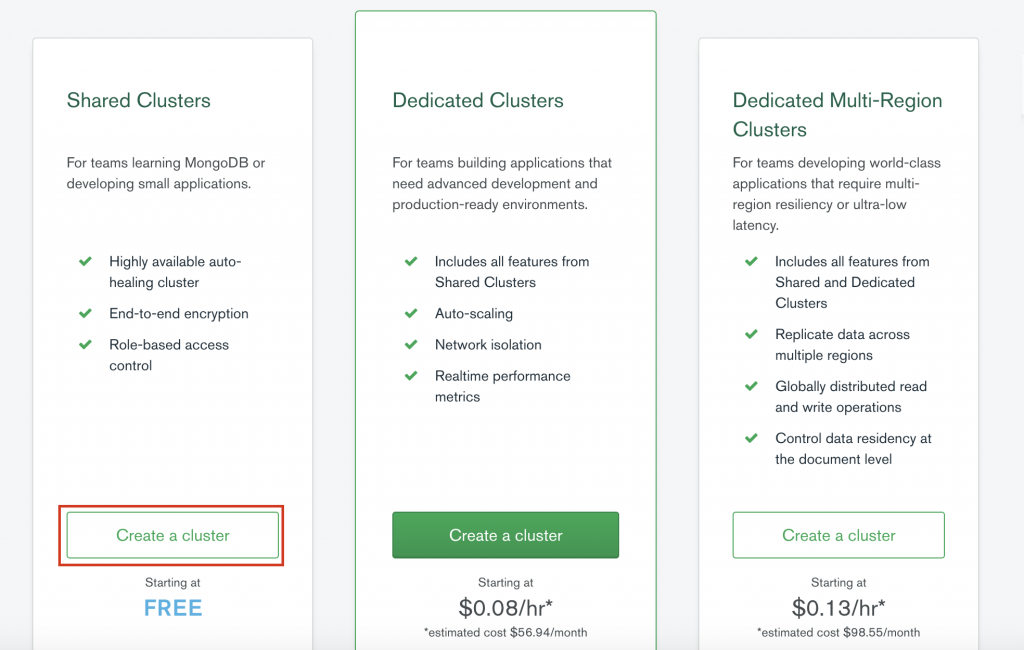Image resolution: width=1024 pixels, height=650 pixels.
Task: Select the 'Dedicated Multi-Region Clusters' heading
Action: tap(837, 114)
